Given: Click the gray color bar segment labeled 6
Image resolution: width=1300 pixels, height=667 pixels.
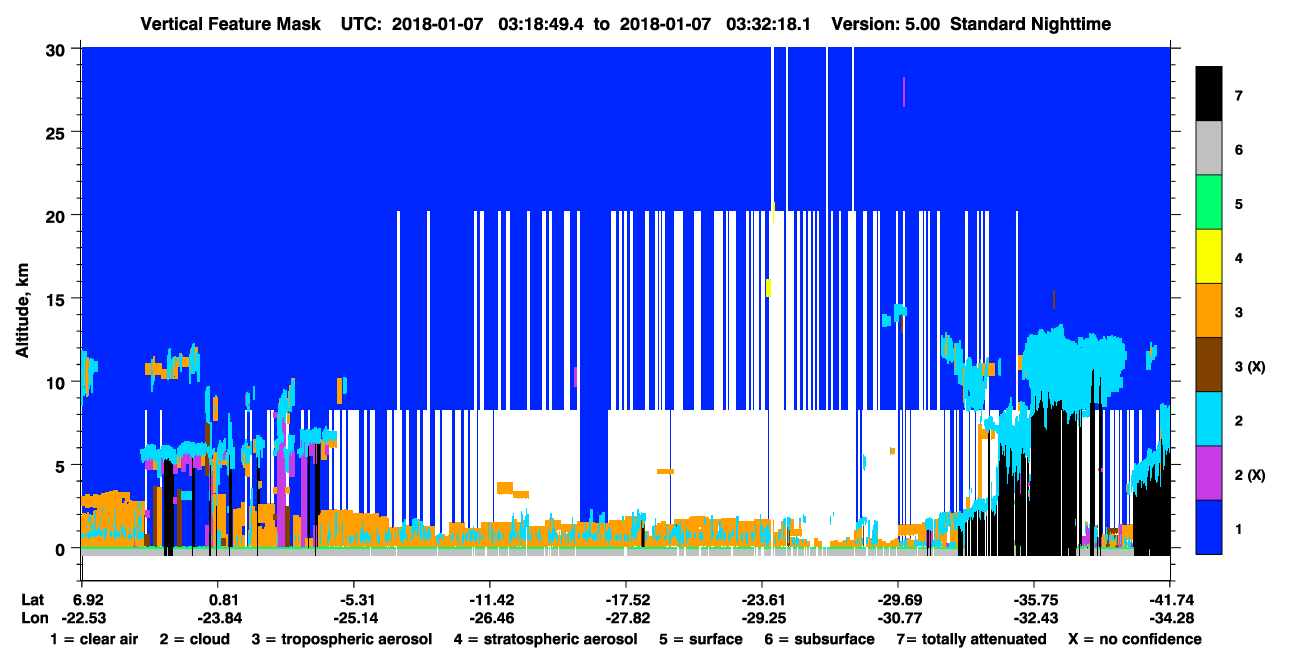Looking at the screenshot, I should [1209, 148].
